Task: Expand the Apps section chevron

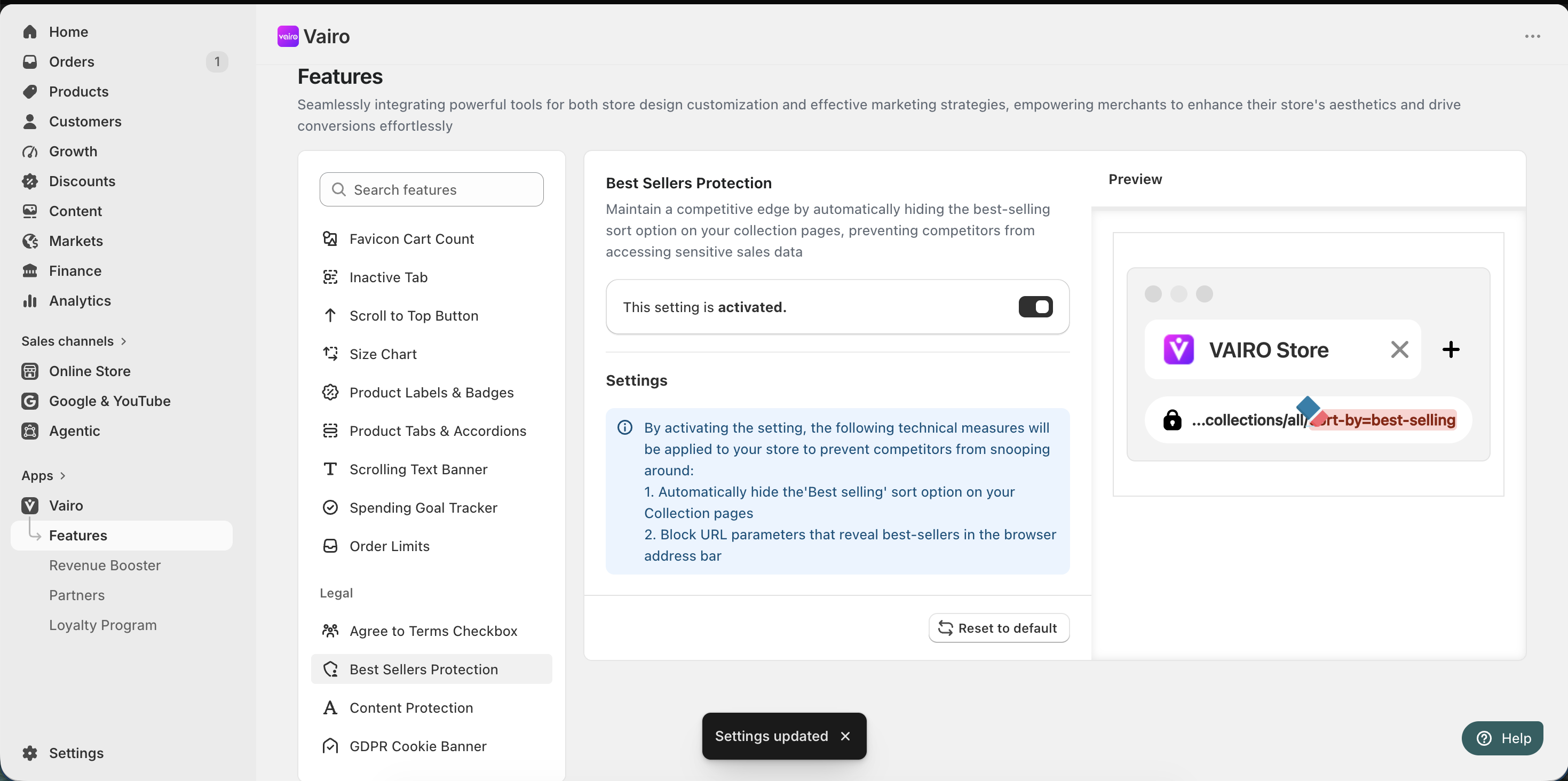Action: pos(62,476)
